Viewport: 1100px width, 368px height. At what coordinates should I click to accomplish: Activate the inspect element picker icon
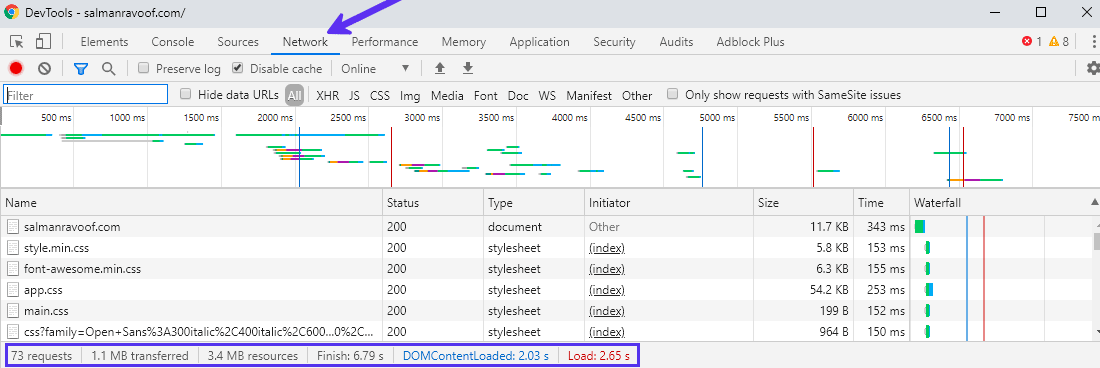pos(17,41)
